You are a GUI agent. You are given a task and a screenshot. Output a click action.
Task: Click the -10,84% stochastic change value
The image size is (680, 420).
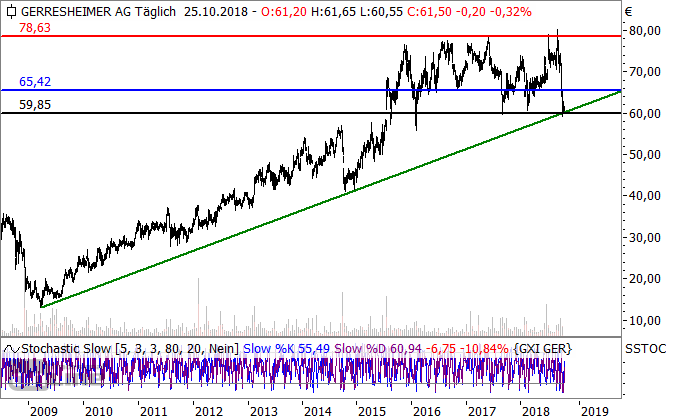pos(484,349)
